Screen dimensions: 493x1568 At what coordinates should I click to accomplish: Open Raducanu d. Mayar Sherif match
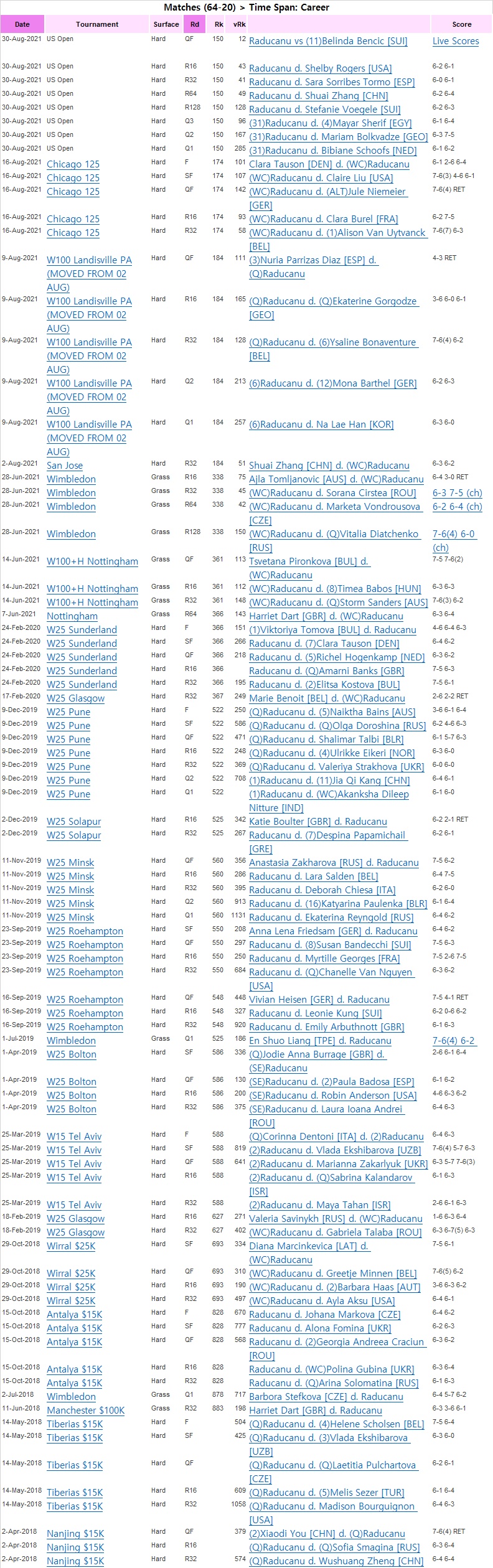tap(331, 123)
